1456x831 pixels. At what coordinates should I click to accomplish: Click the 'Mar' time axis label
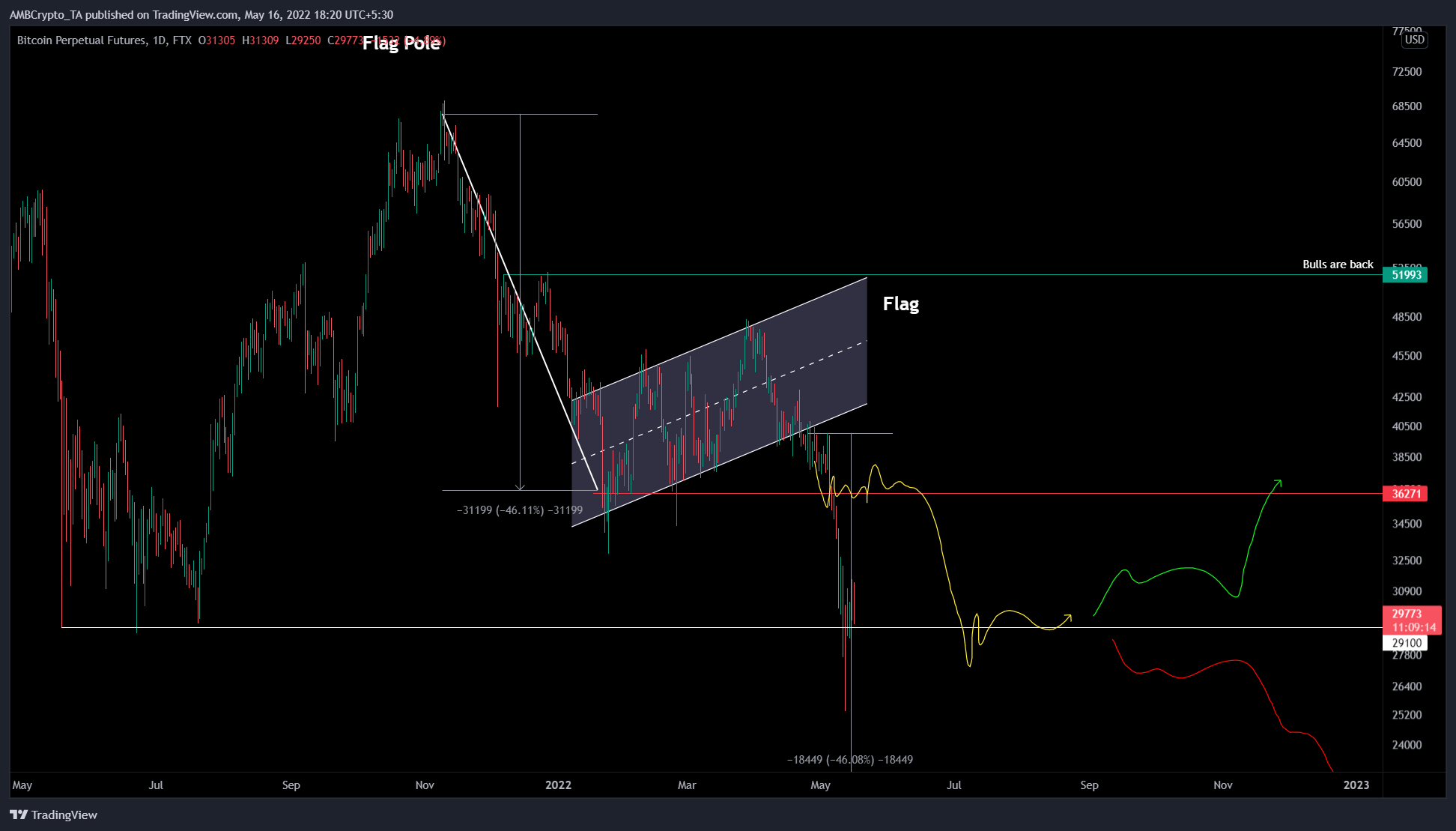point(687,785)
